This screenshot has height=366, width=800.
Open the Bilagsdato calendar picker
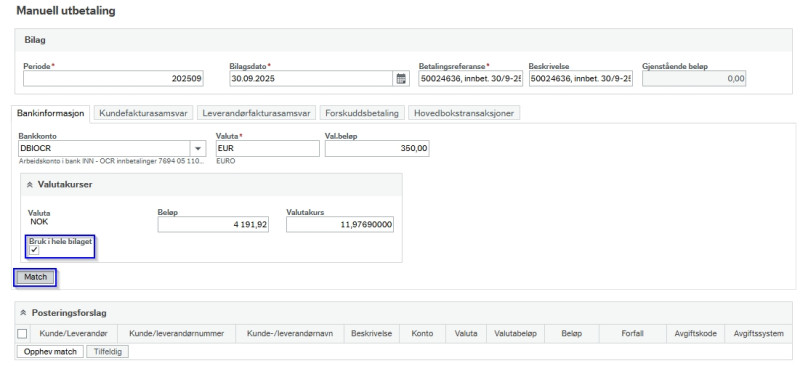(x=401, y=79)
